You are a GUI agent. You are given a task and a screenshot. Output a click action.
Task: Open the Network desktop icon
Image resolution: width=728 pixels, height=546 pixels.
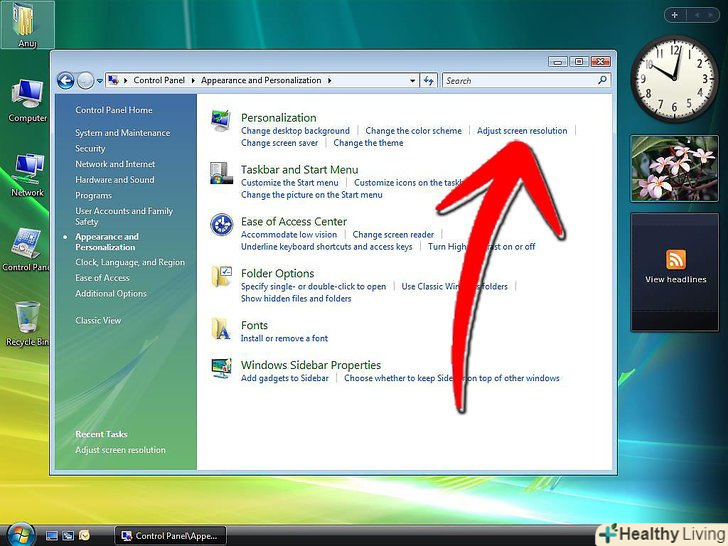[x=27, y=175]
